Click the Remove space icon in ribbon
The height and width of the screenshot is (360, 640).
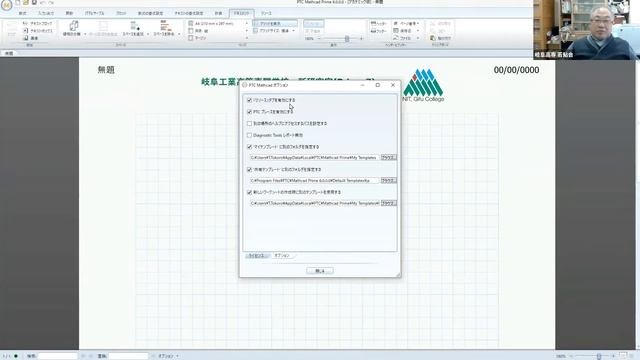coord(165,26)
